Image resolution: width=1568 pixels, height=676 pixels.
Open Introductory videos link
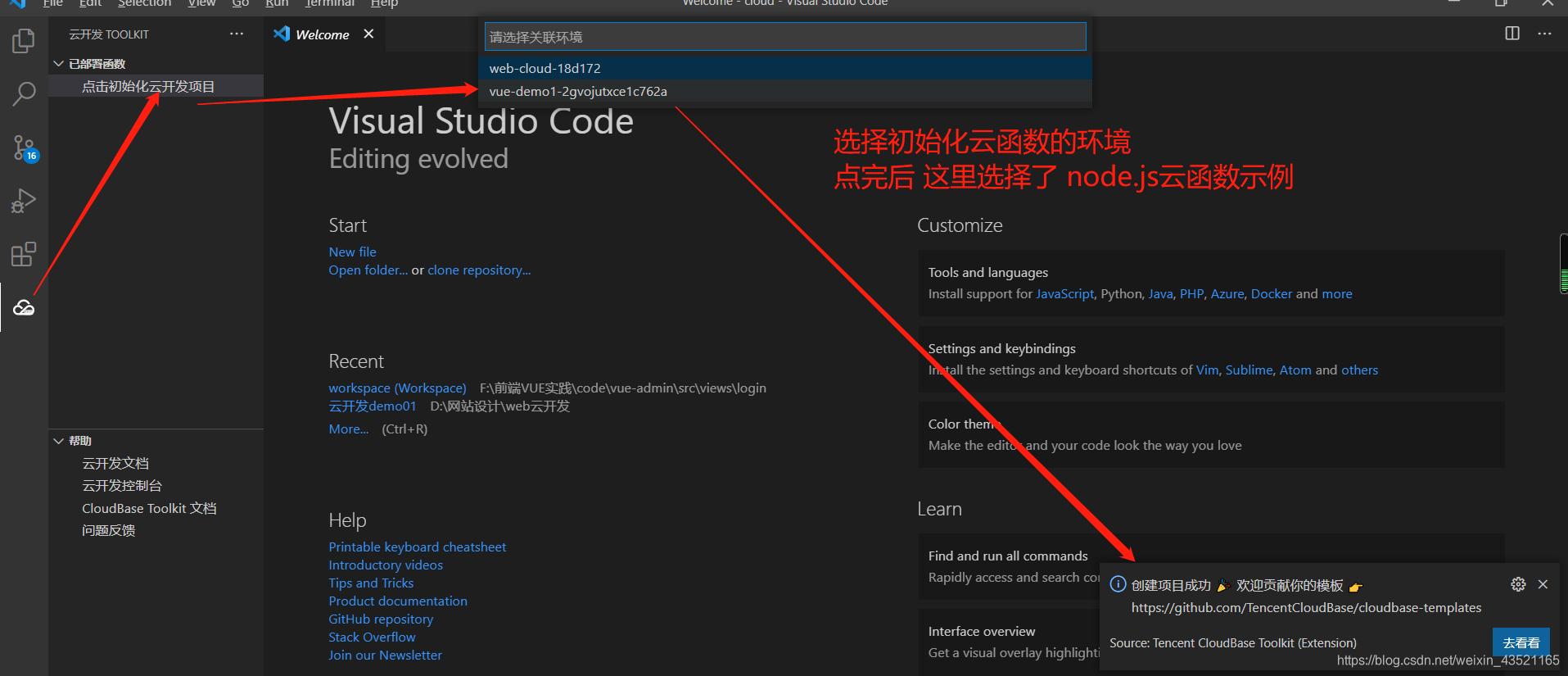(x=386, y=565)
